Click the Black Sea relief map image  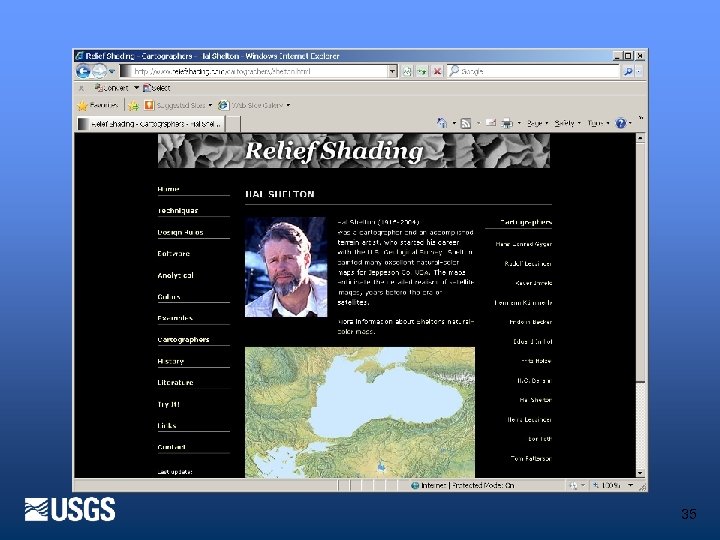point(360,412)
